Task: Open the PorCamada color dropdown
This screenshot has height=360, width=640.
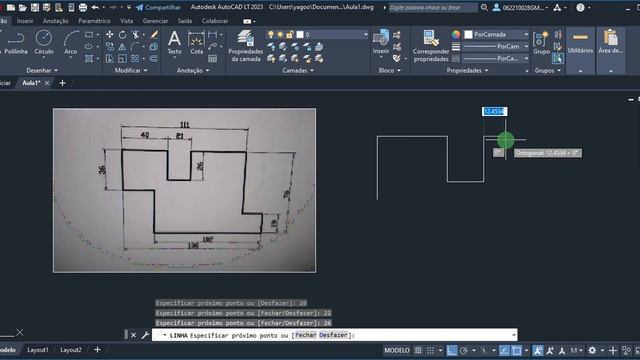Action: 526,35
